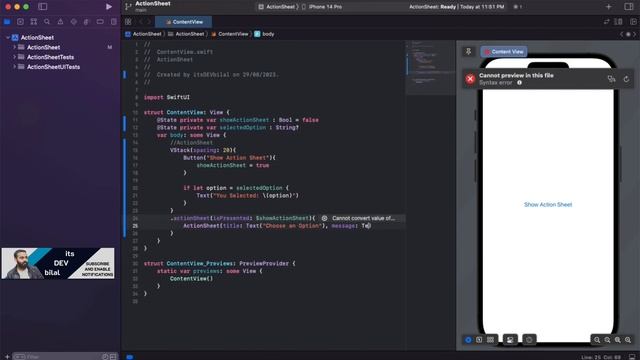This screenshot has width=640, height=360.
Task: Select the ActionSheetUITests group row
Action: pyautogui.click(x=60, y=67)
